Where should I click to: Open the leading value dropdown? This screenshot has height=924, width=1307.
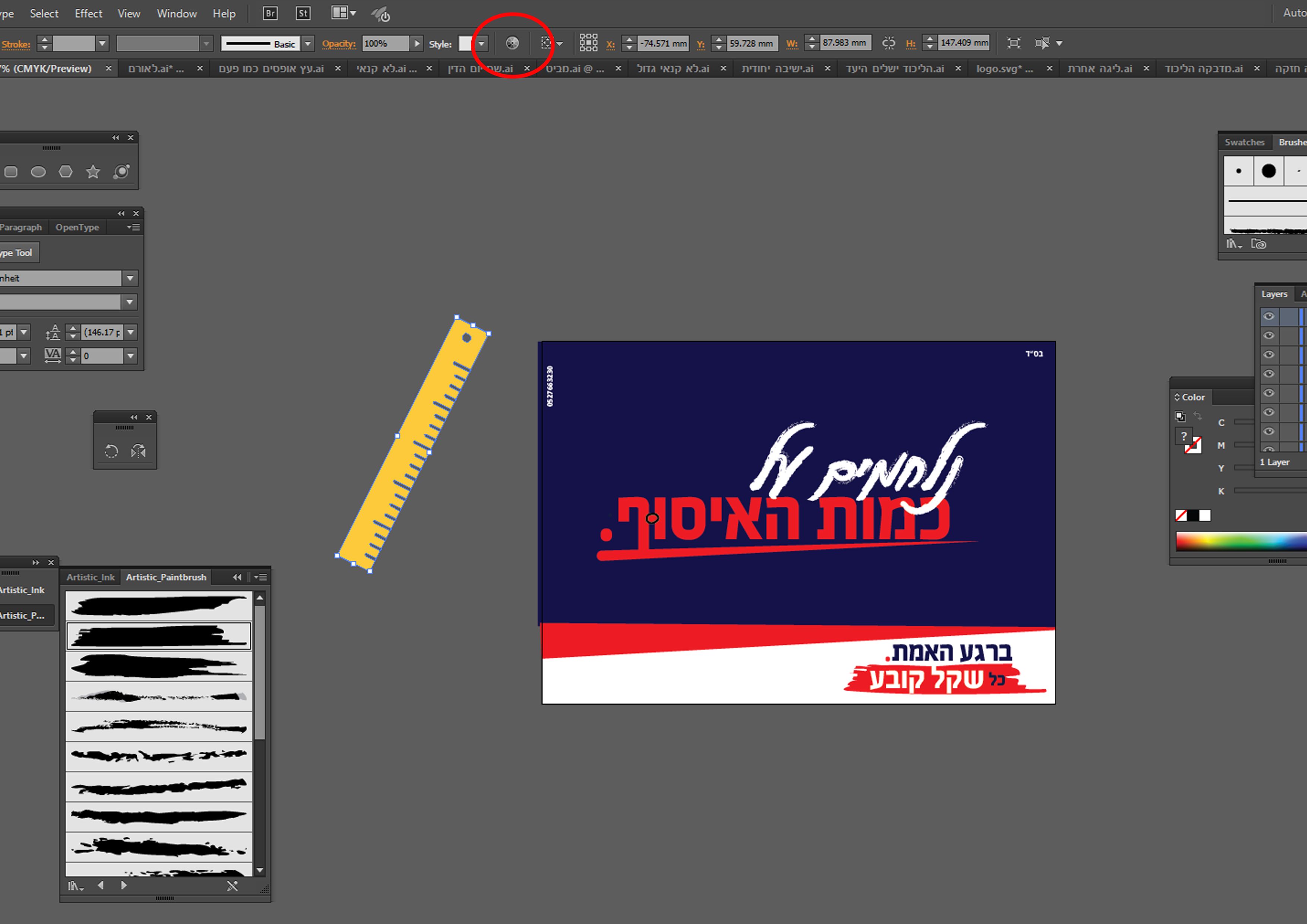point(131,332)
